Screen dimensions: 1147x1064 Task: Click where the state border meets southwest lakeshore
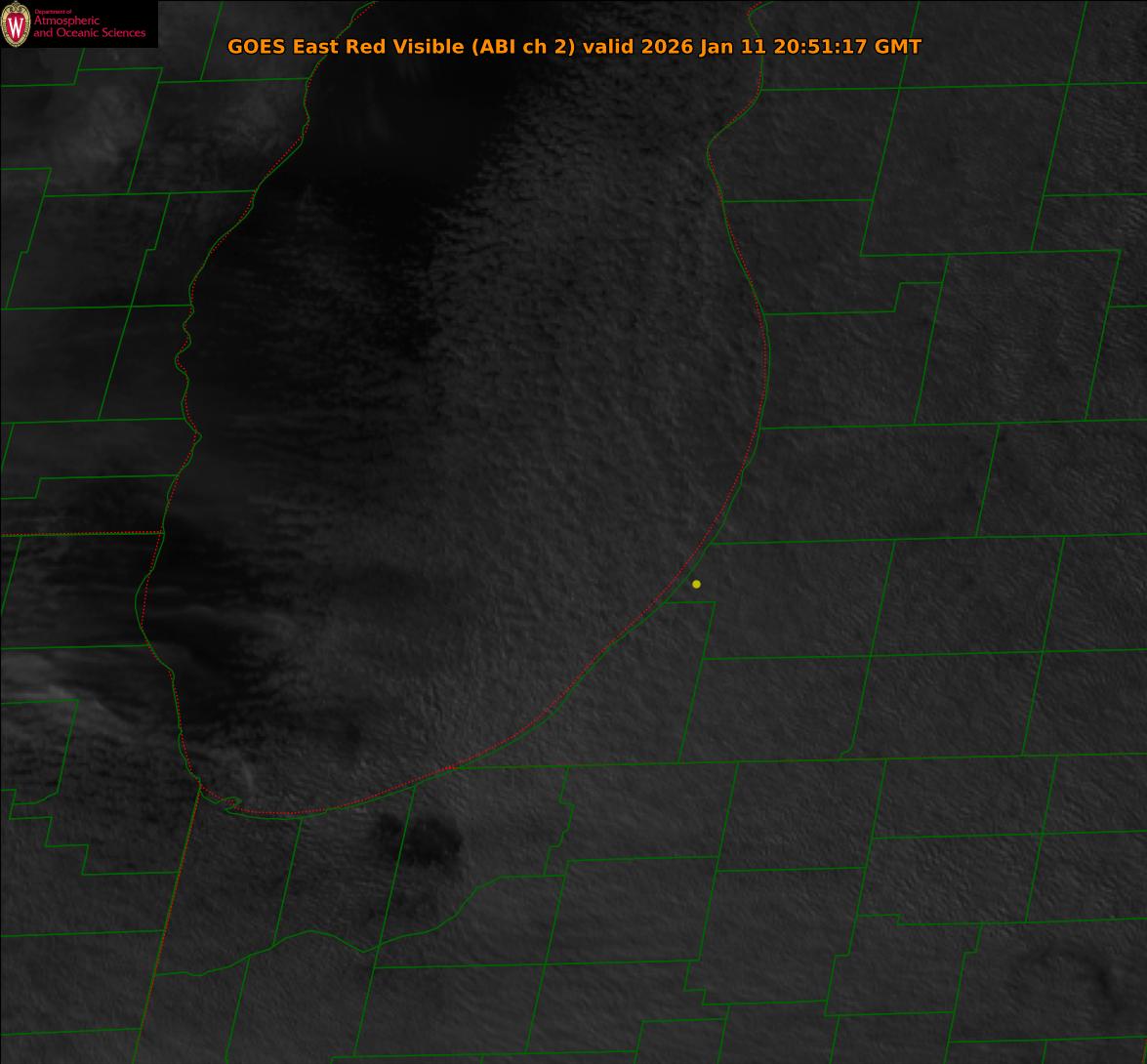(200, 786)
